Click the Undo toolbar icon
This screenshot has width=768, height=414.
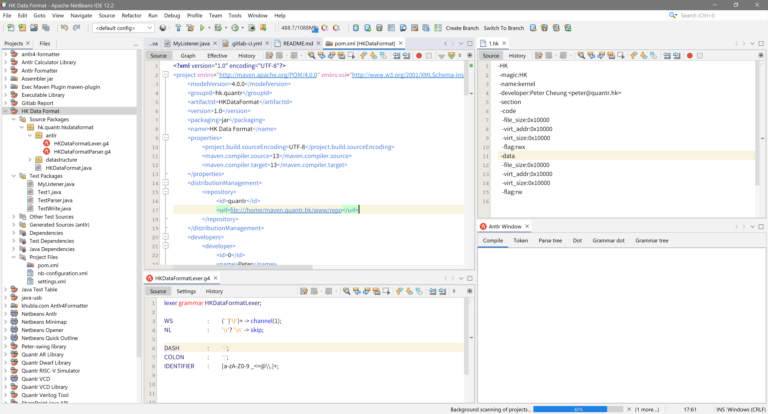tap(64, 28)
